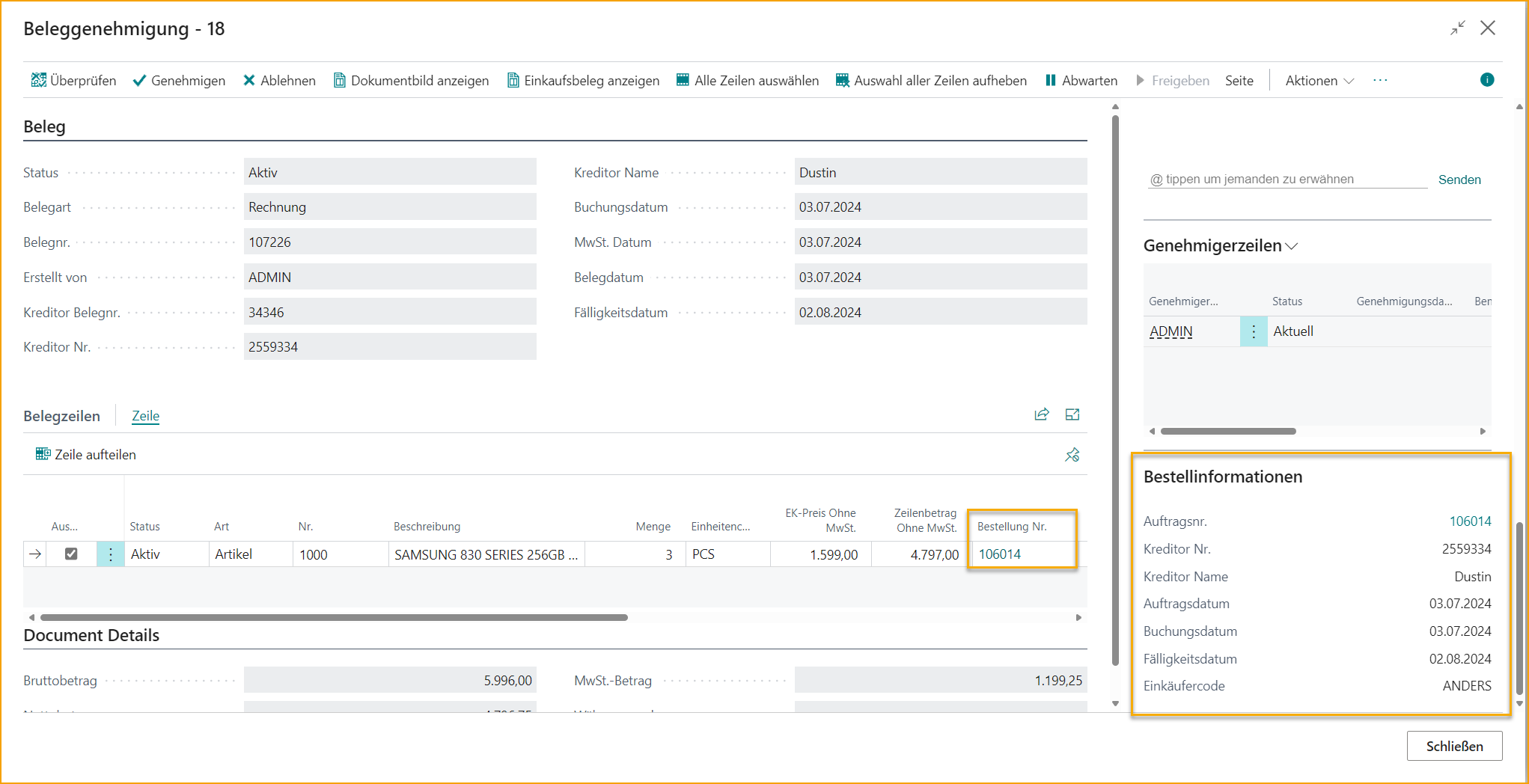Put document on hold with Abwarten
The width and height of the screenshot is (1529, 784).
coord(1081,80)
